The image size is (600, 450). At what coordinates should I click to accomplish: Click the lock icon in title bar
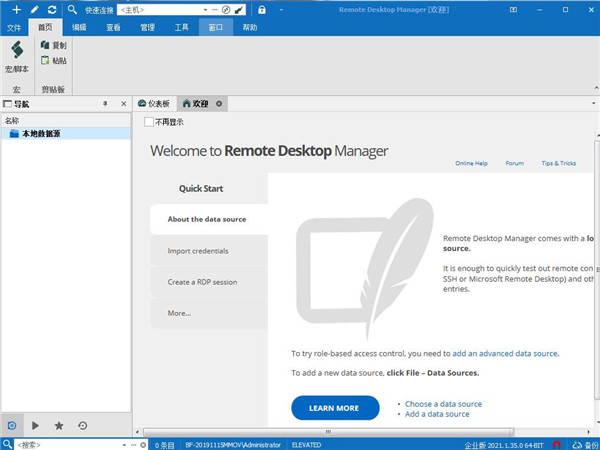262,10
